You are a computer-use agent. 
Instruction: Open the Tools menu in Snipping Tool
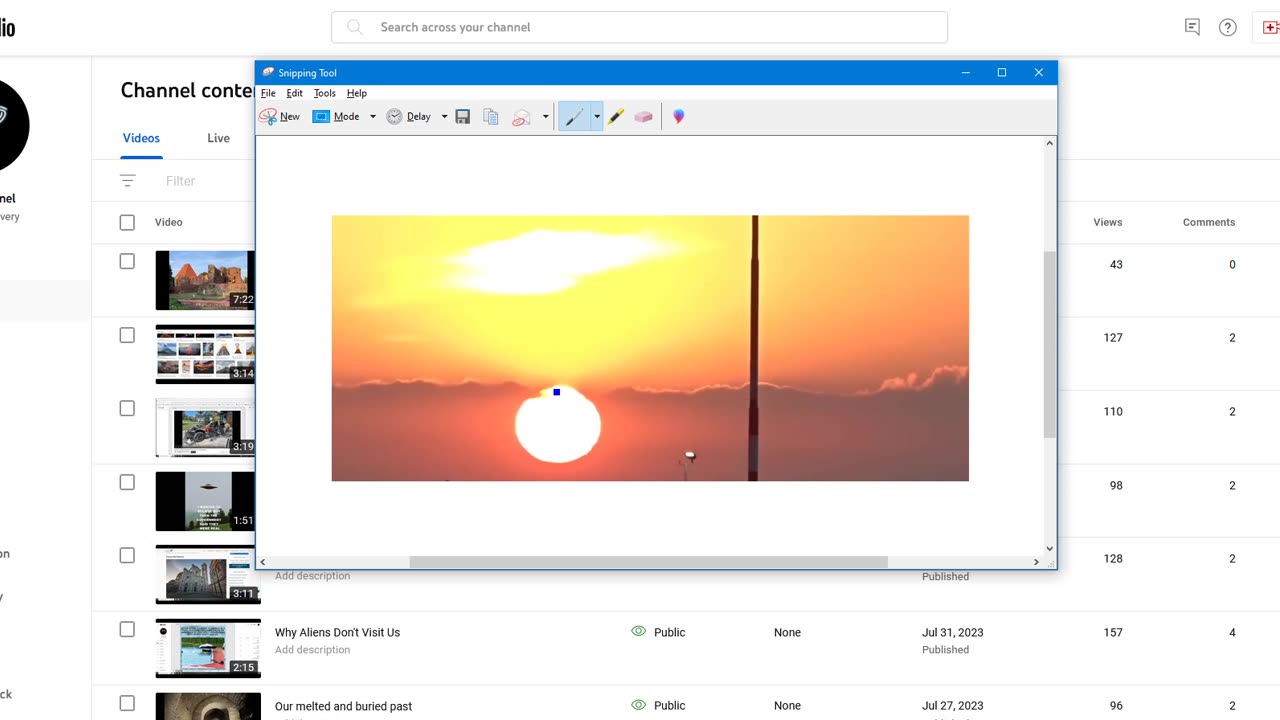tap(325, 93)
